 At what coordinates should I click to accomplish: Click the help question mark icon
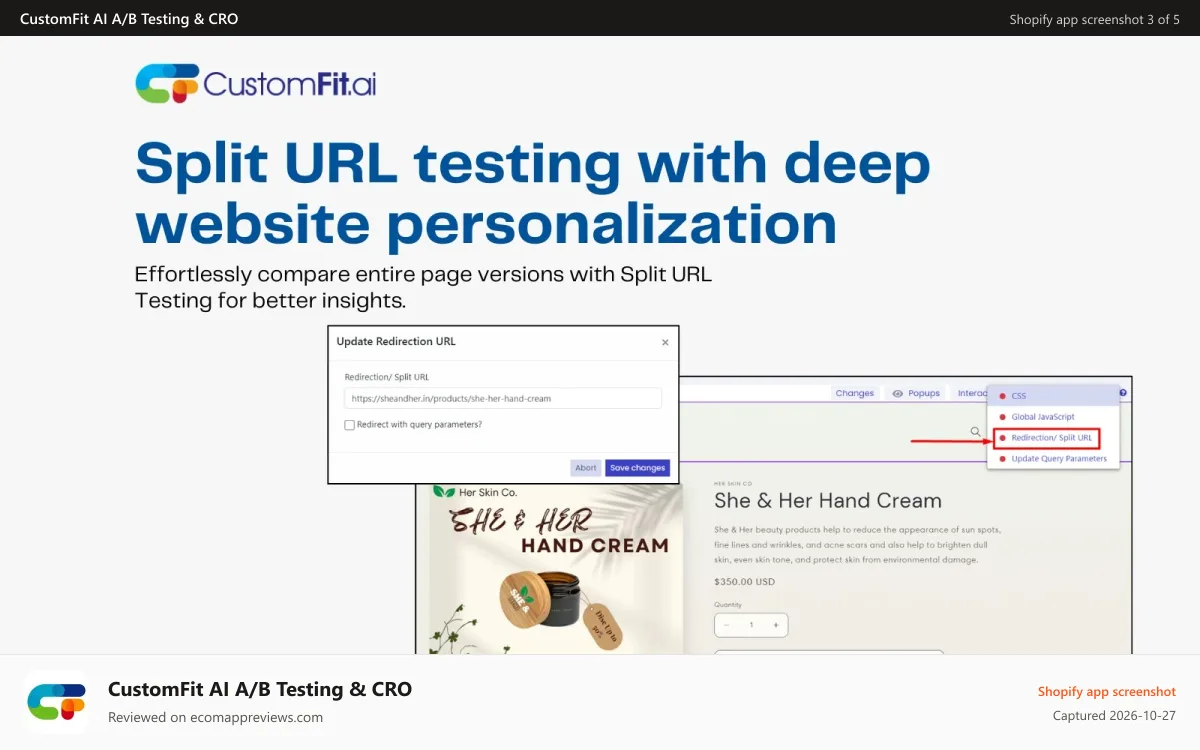(1123, 393)
